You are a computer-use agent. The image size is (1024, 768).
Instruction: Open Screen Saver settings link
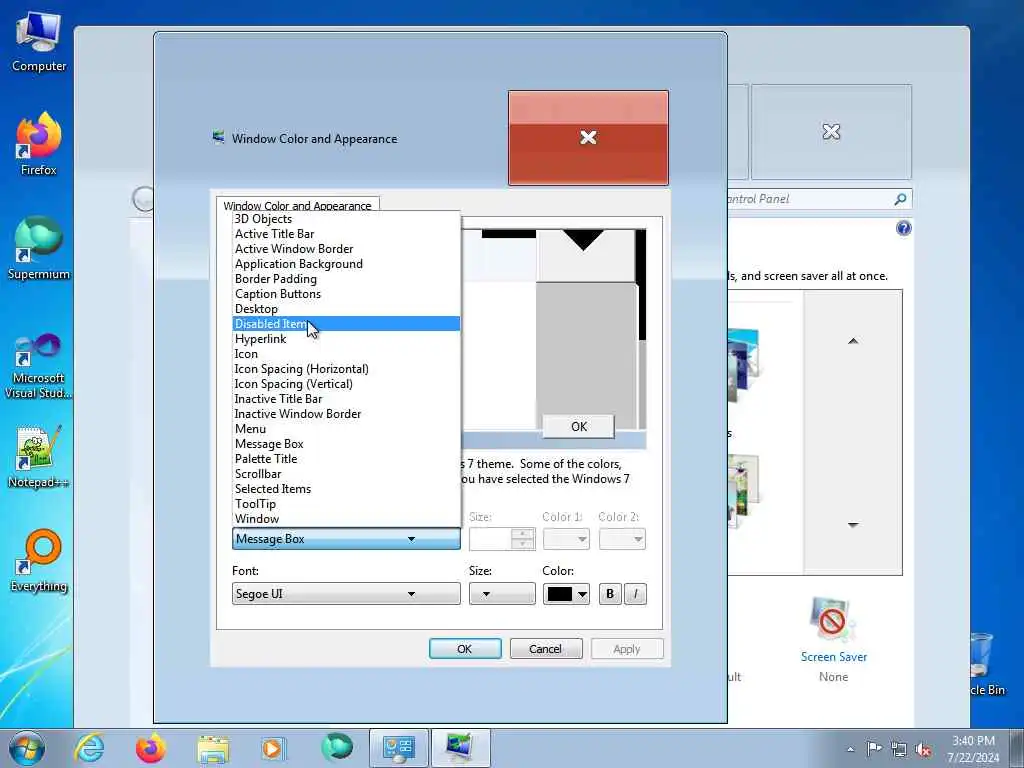point(834,657)
